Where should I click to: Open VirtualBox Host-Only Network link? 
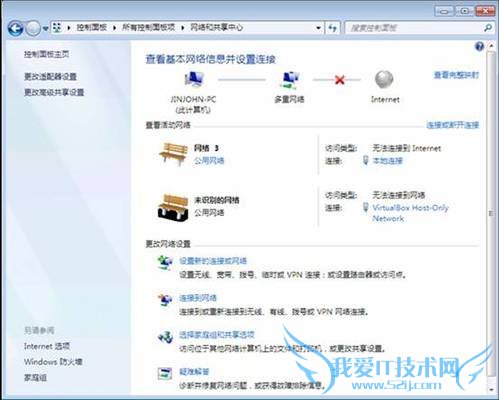pyautogui.click(x=410, y=213)
